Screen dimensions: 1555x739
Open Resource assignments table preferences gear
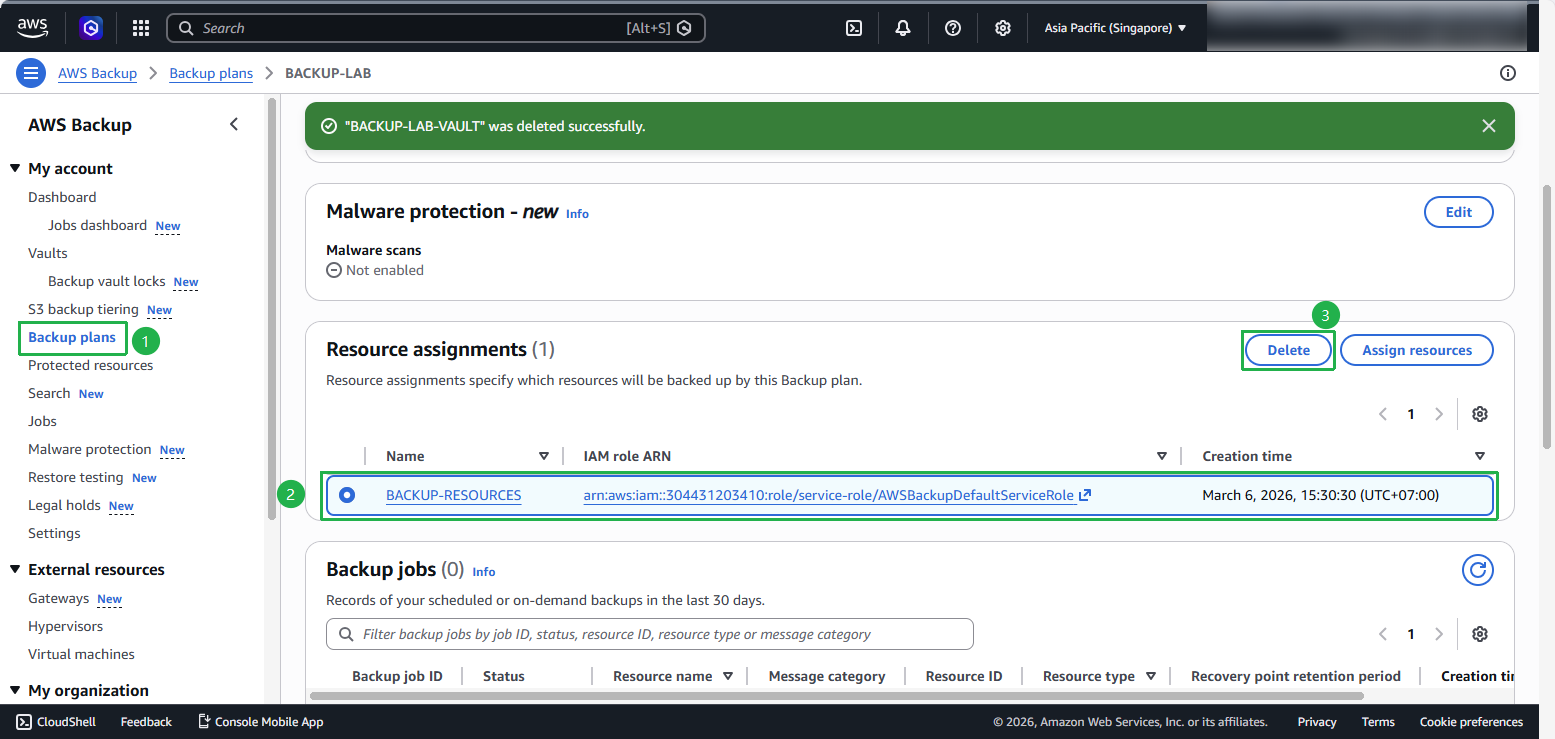1480,414
